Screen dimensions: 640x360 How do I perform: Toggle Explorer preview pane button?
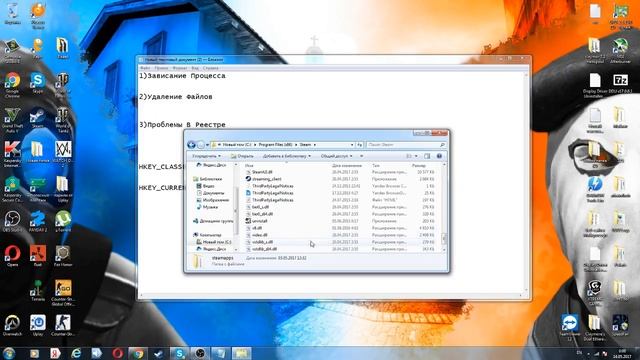click(x=427, y=156)
